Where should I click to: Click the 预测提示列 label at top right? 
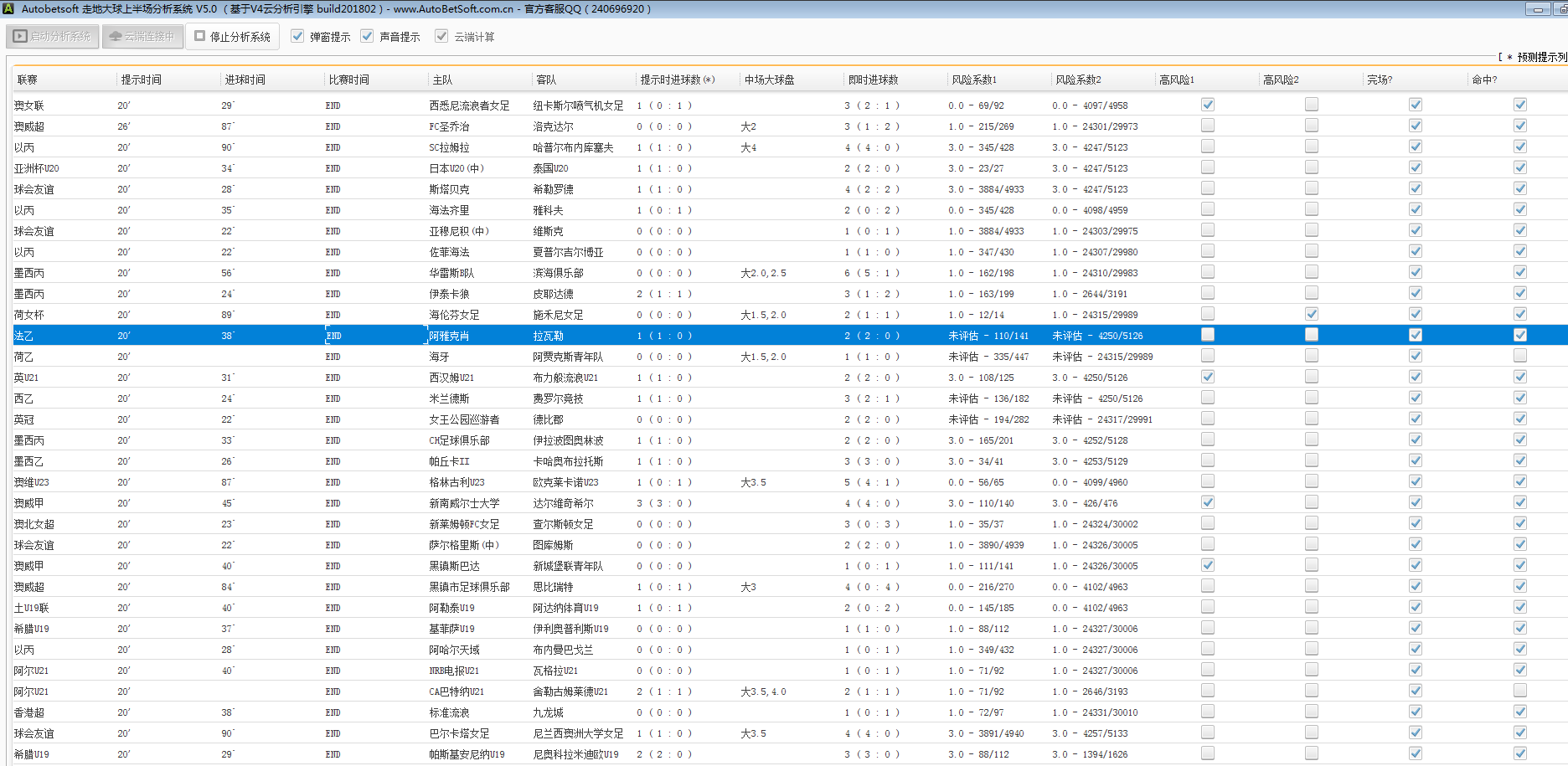point(1541,57)
